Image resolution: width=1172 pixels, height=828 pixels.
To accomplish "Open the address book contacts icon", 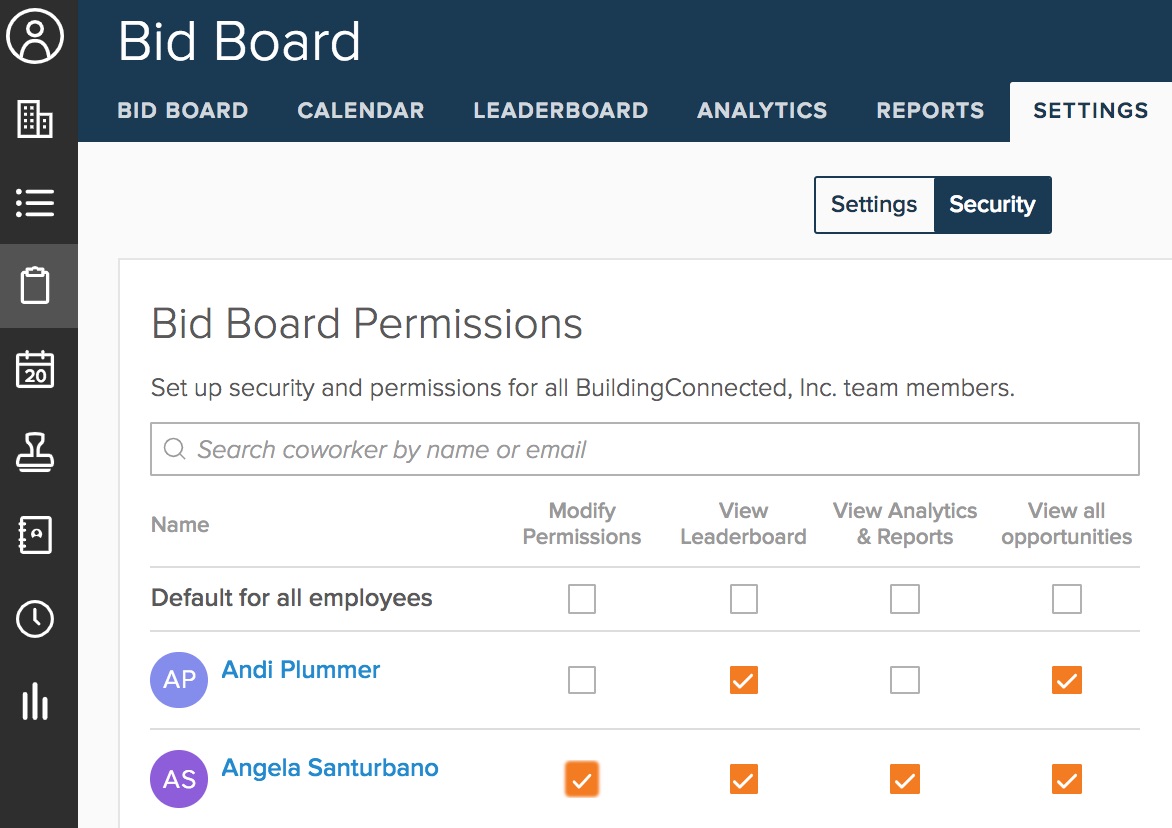I will [36, 536].
